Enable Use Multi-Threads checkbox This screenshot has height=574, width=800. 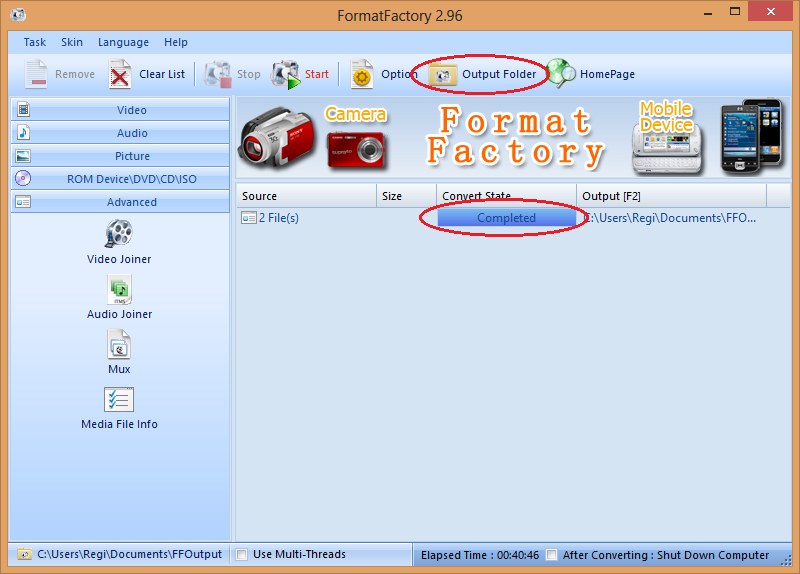click(x=242, y=555)
